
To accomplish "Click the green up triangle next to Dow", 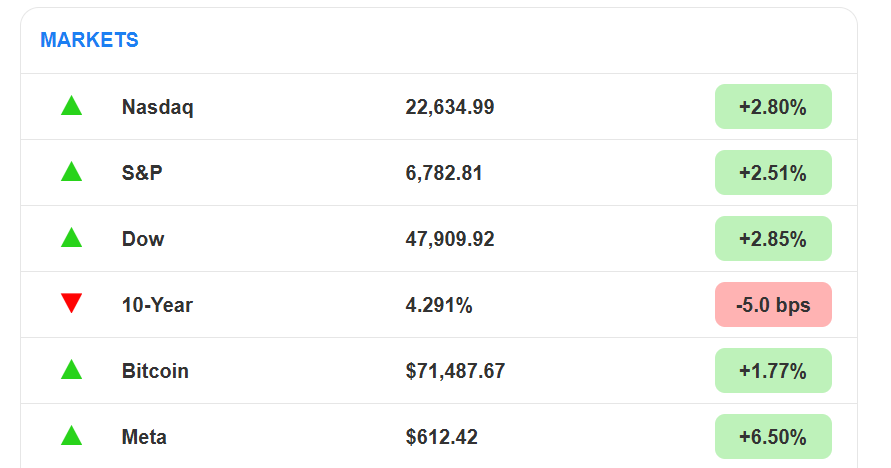I will click(x=71, y=238).
